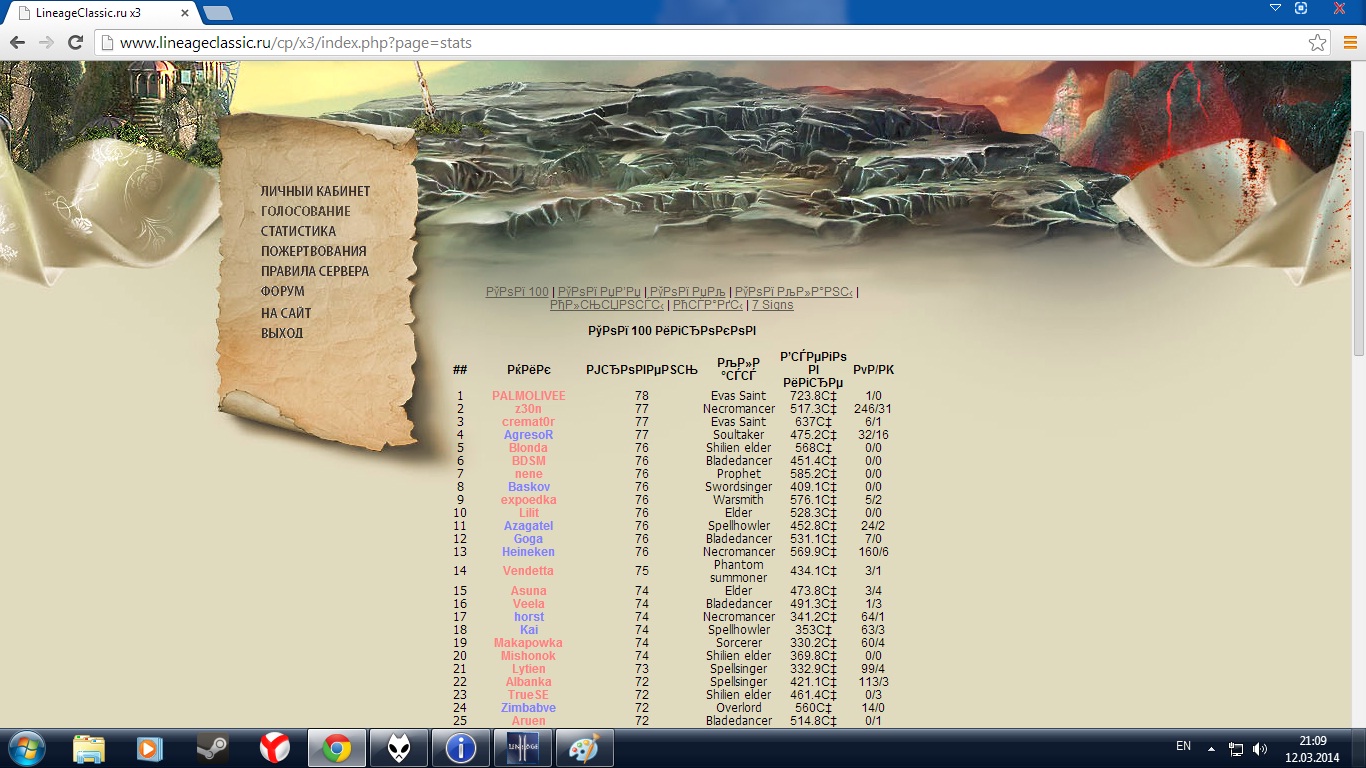Click player name z30n
The width and height of the screenshot is (1366, 768).
point(529,409)
